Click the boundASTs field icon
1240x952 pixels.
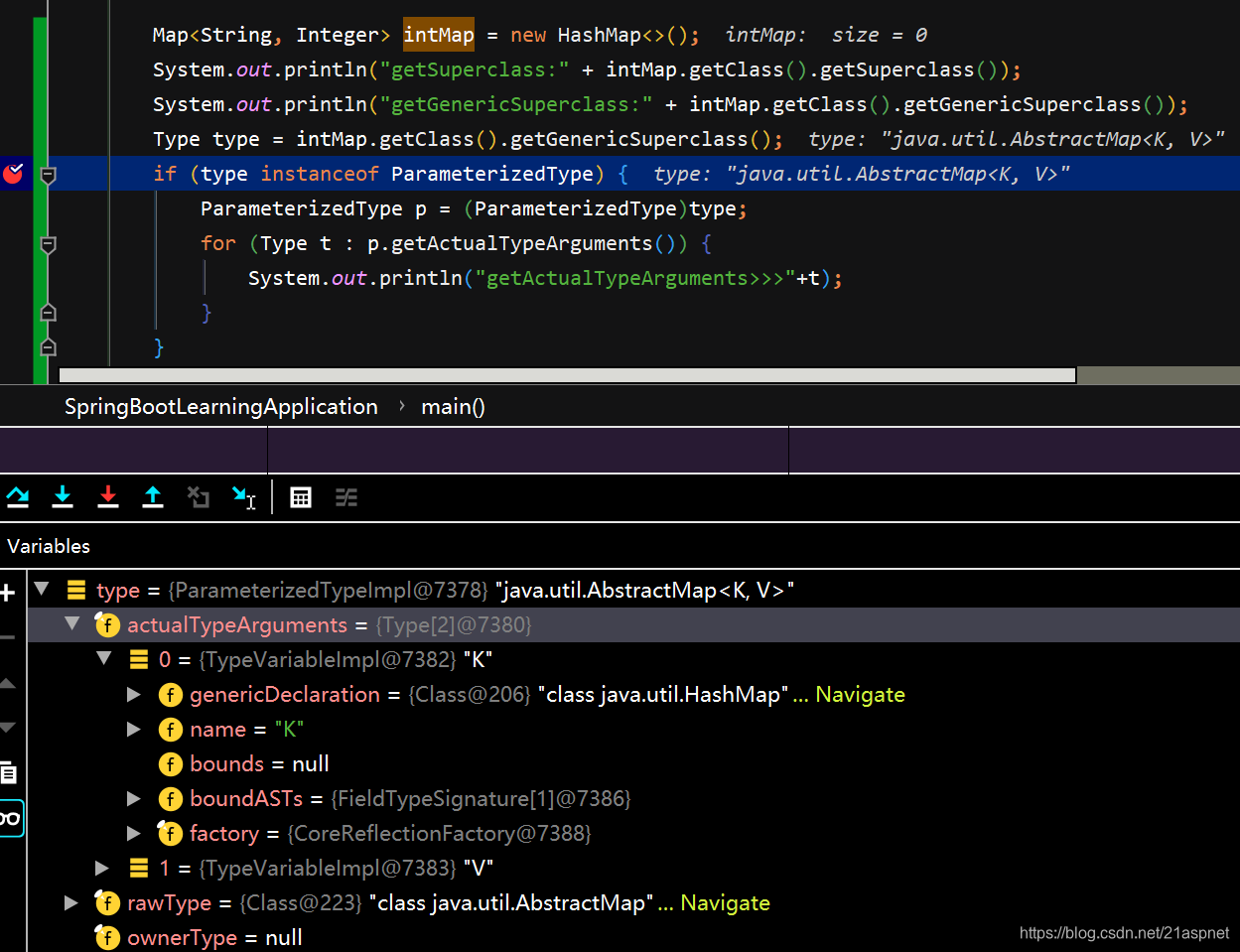(x=171, y=798)
